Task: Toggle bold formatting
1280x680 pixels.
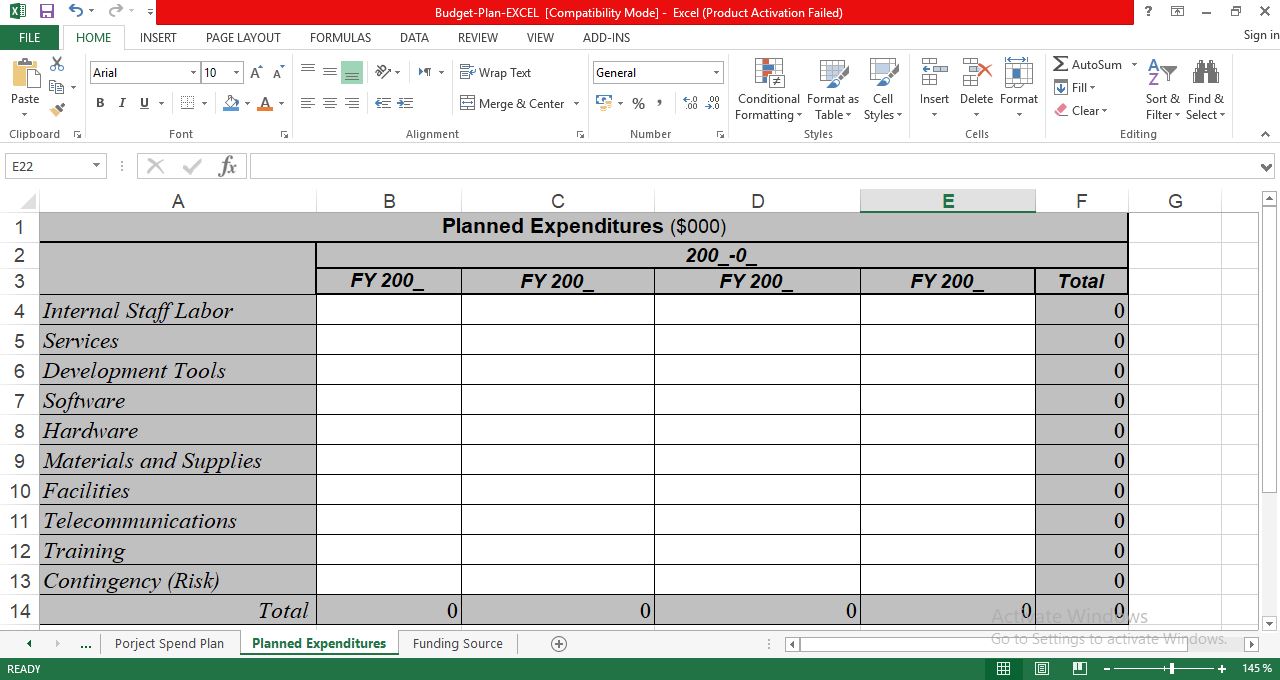Action: click(x=99, y=103)
